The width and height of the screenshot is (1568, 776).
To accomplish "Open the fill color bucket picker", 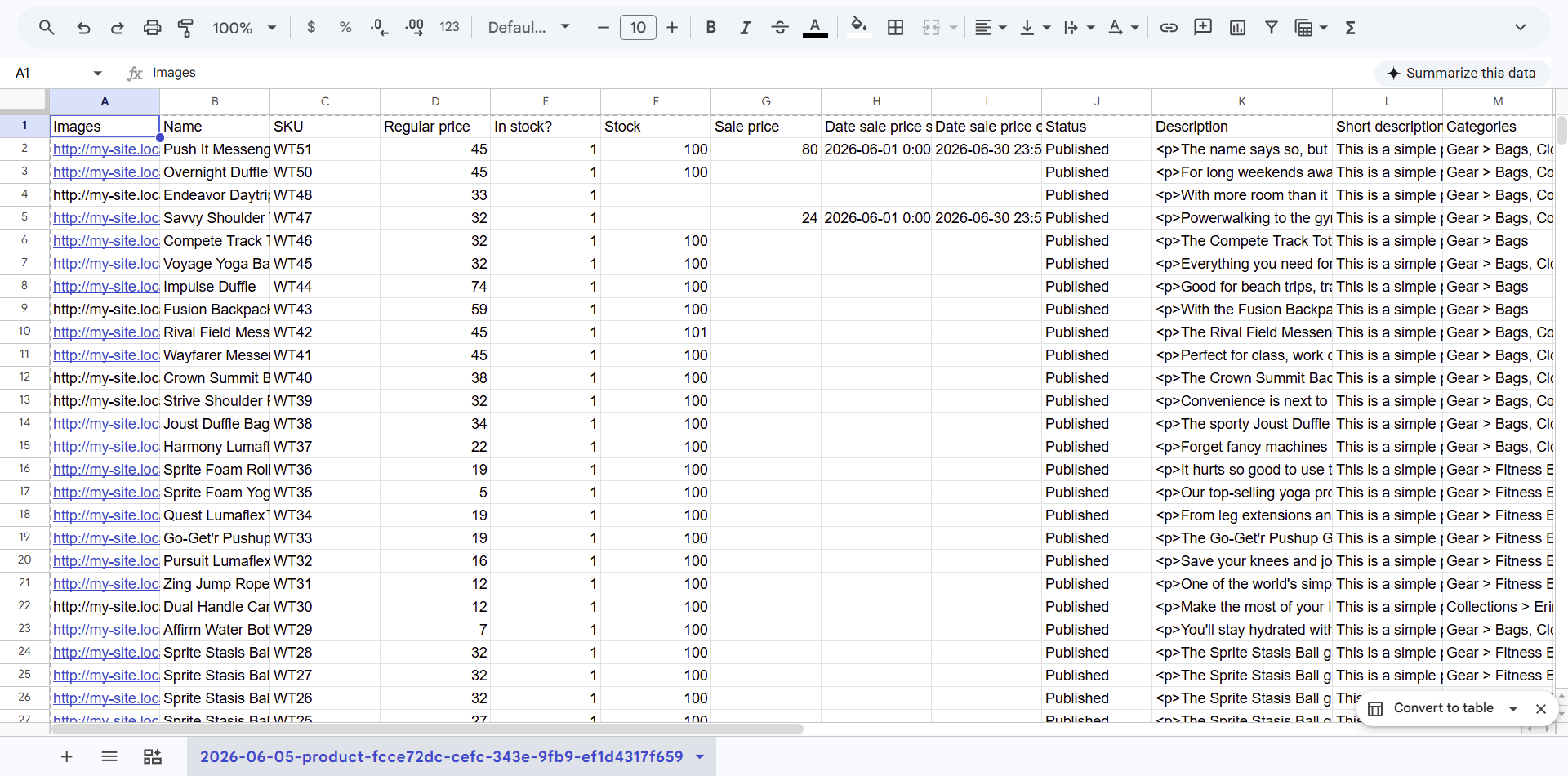I will pos(858,28).
